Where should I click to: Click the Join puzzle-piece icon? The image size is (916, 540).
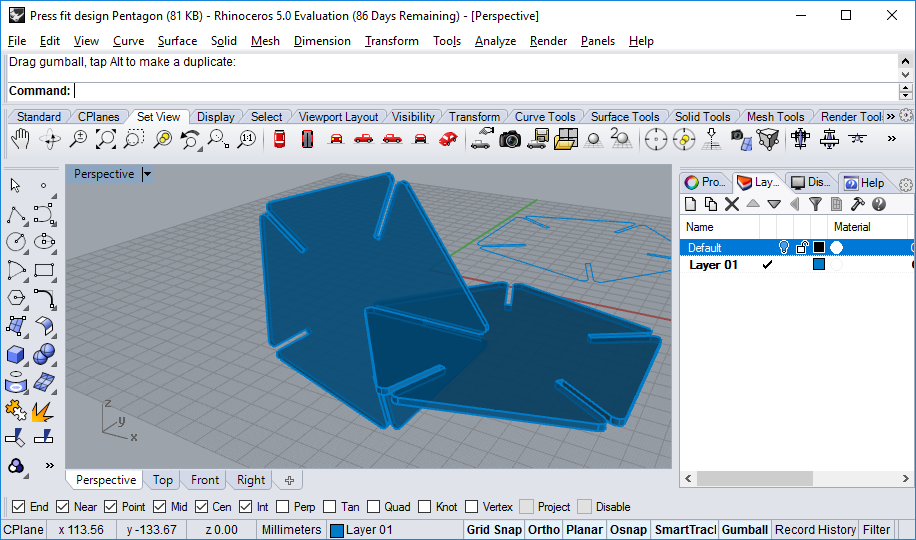coord(16,410)
